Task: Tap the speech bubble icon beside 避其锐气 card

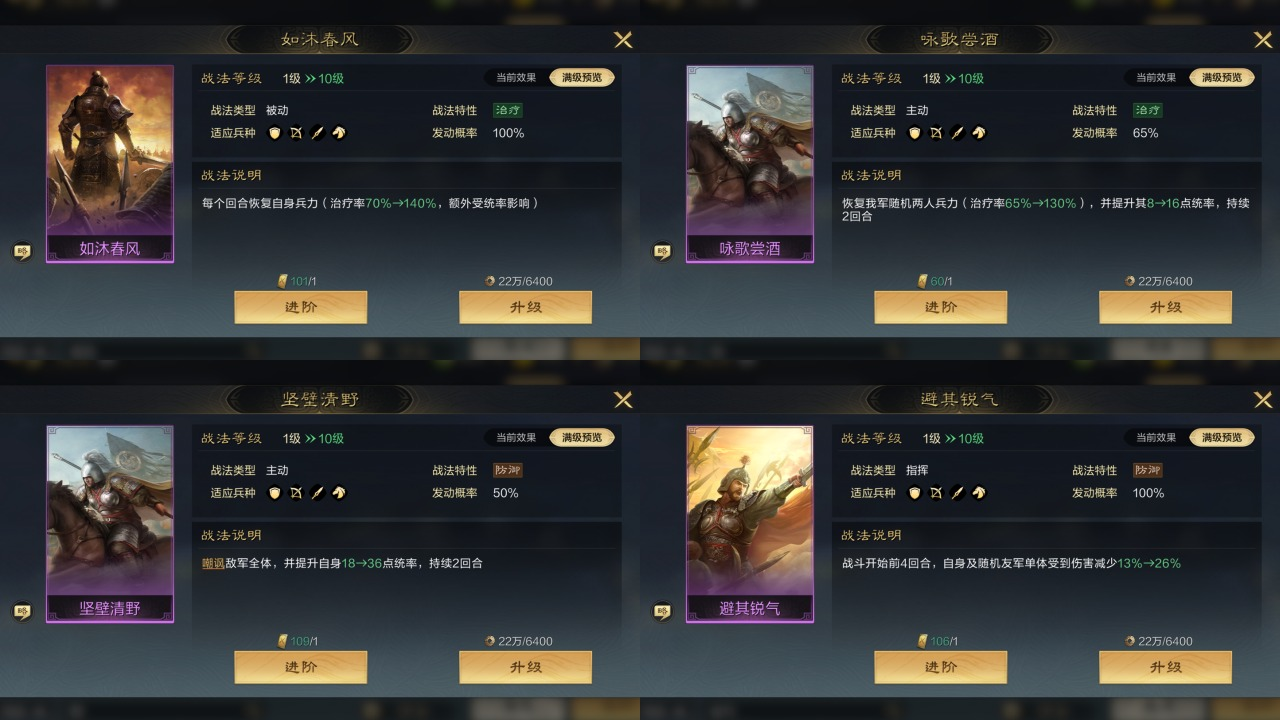Action: [x=661, y=611]
